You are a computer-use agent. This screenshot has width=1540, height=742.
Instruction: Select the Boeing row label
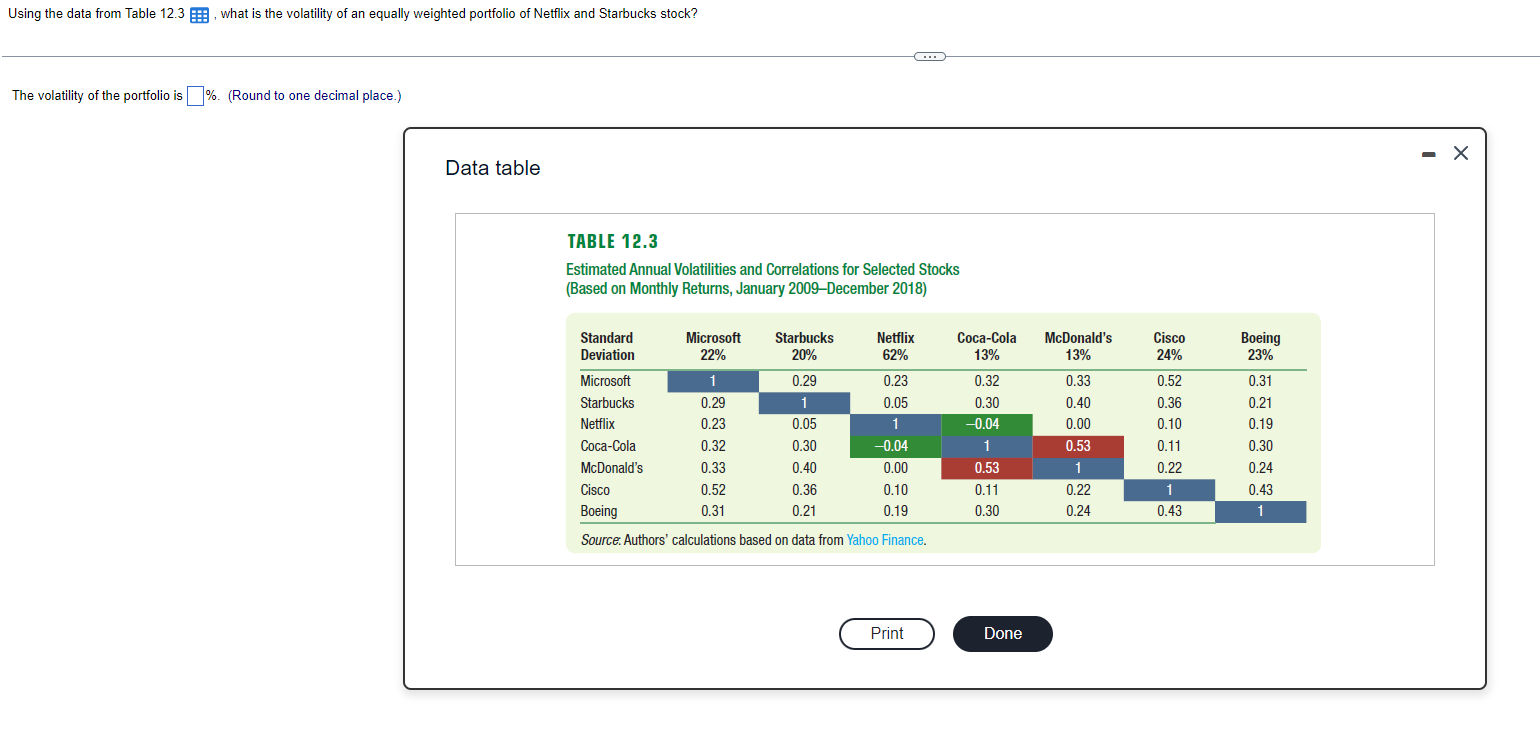point(597,511)
